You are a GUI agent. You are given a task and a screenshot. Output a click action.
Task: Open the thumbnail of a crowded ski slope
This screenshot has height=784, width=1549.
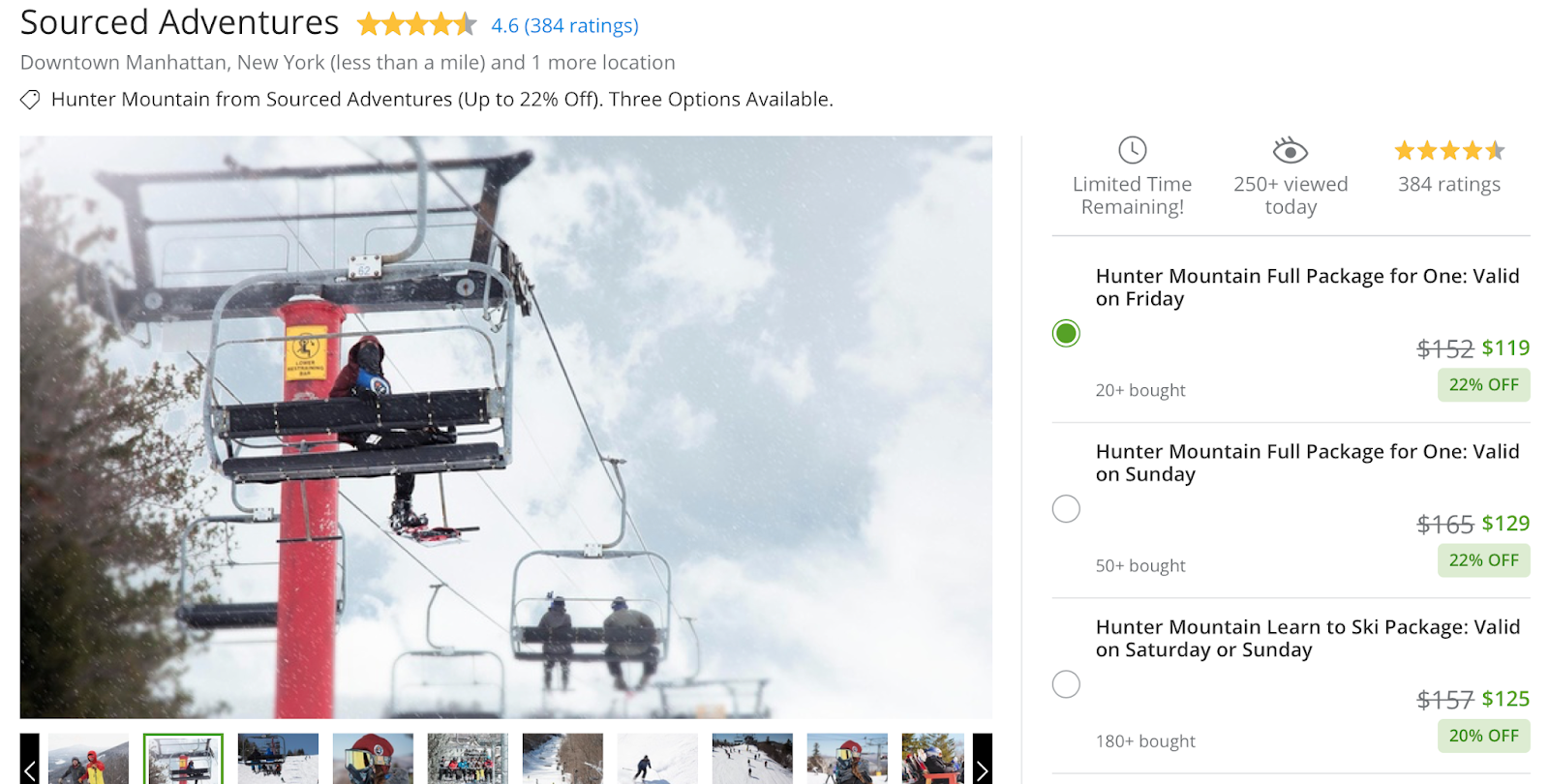(x=752, y=759)
